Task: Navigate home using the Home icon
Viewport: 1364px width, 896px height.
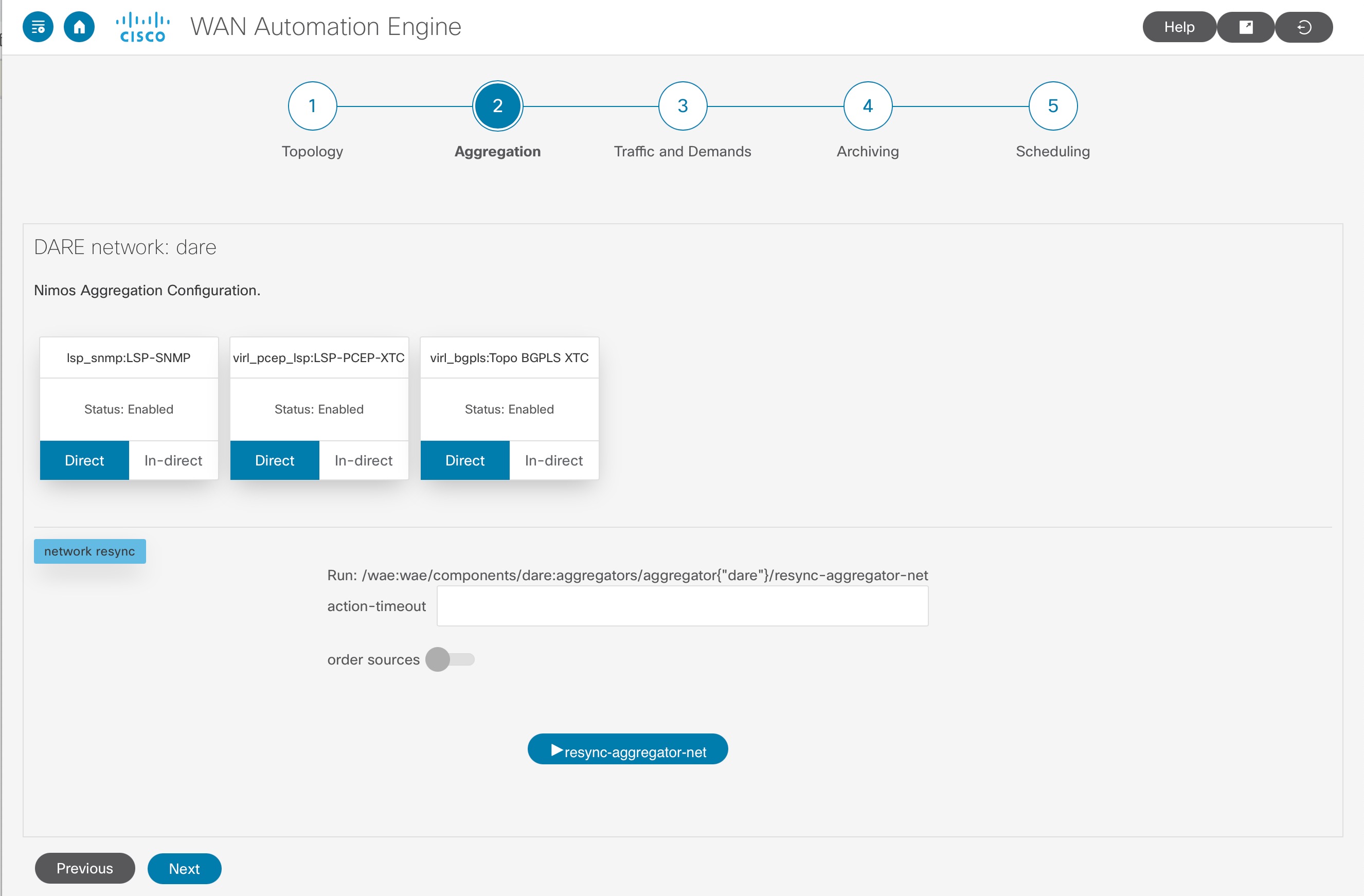Action: pos(80,26)
